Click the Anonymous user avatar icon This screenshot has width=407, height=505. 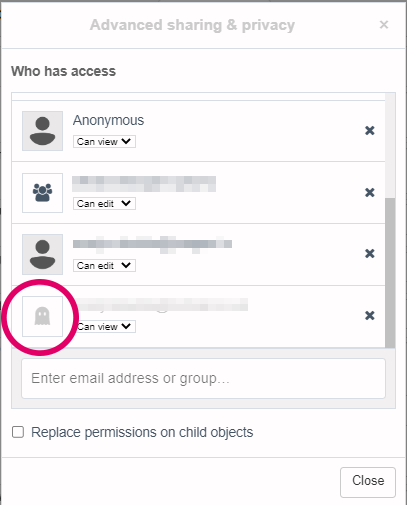tap(42, 131)
